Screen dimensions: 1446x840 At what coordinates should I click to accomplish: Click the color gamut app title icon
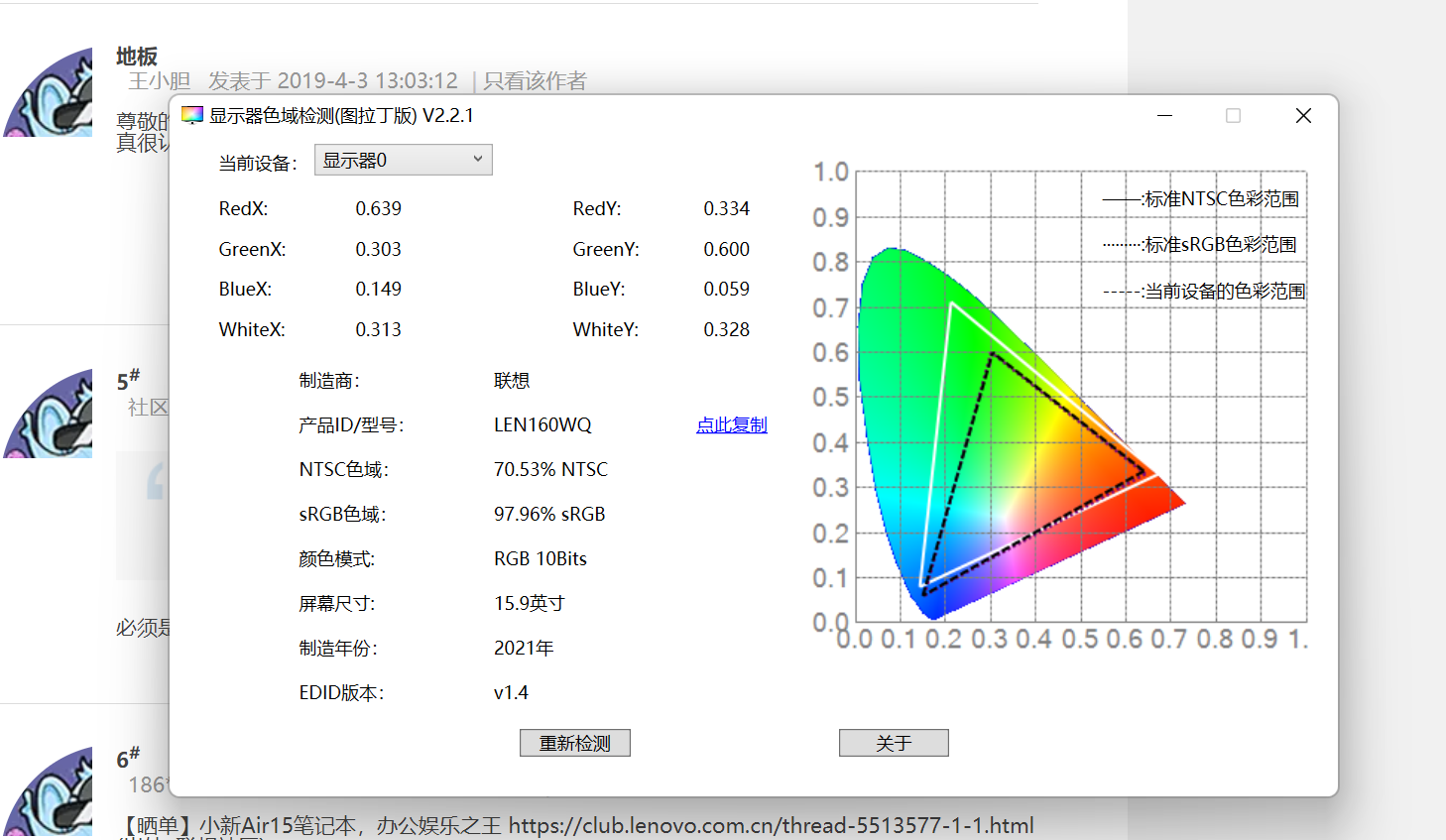(x=192, y=115)
